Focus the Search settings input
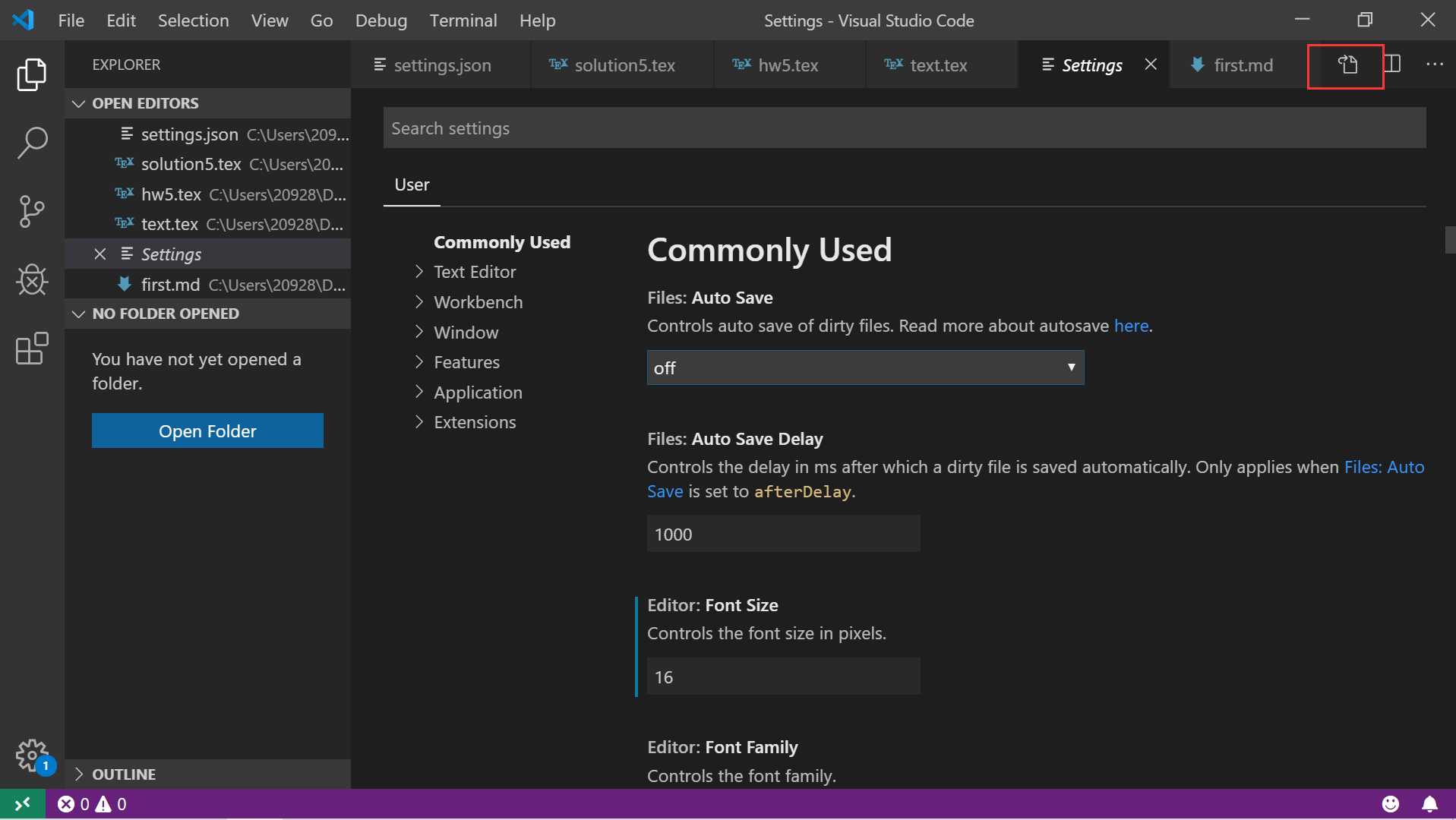Screen dimensions: 1456x820 tap(905, 128)
